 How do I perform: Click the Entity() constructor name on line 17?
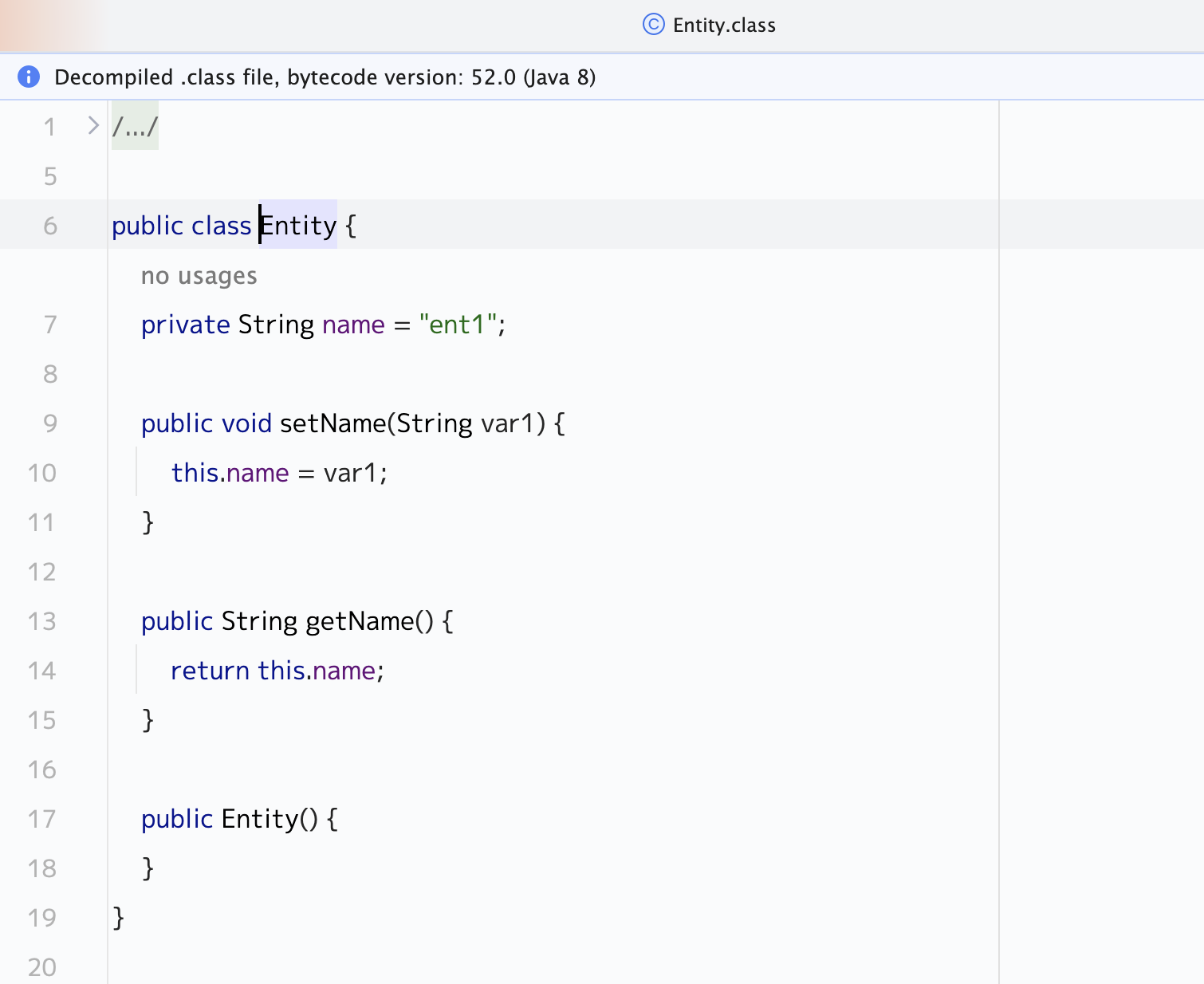(260, 819)
